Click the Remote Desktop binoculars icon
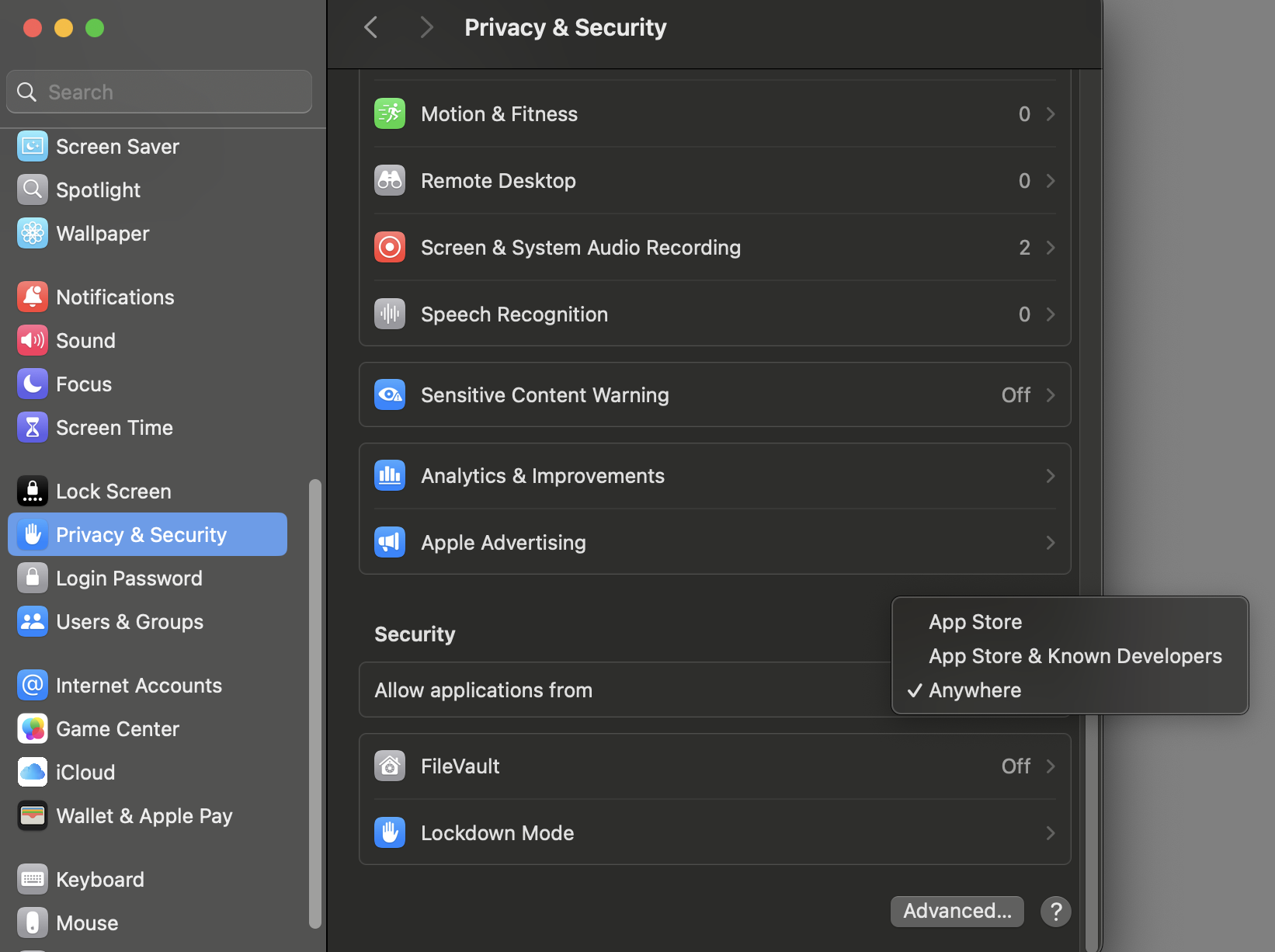Viewport: 1275px width, 952px height. pyautogui.click(x=390, y=180)
